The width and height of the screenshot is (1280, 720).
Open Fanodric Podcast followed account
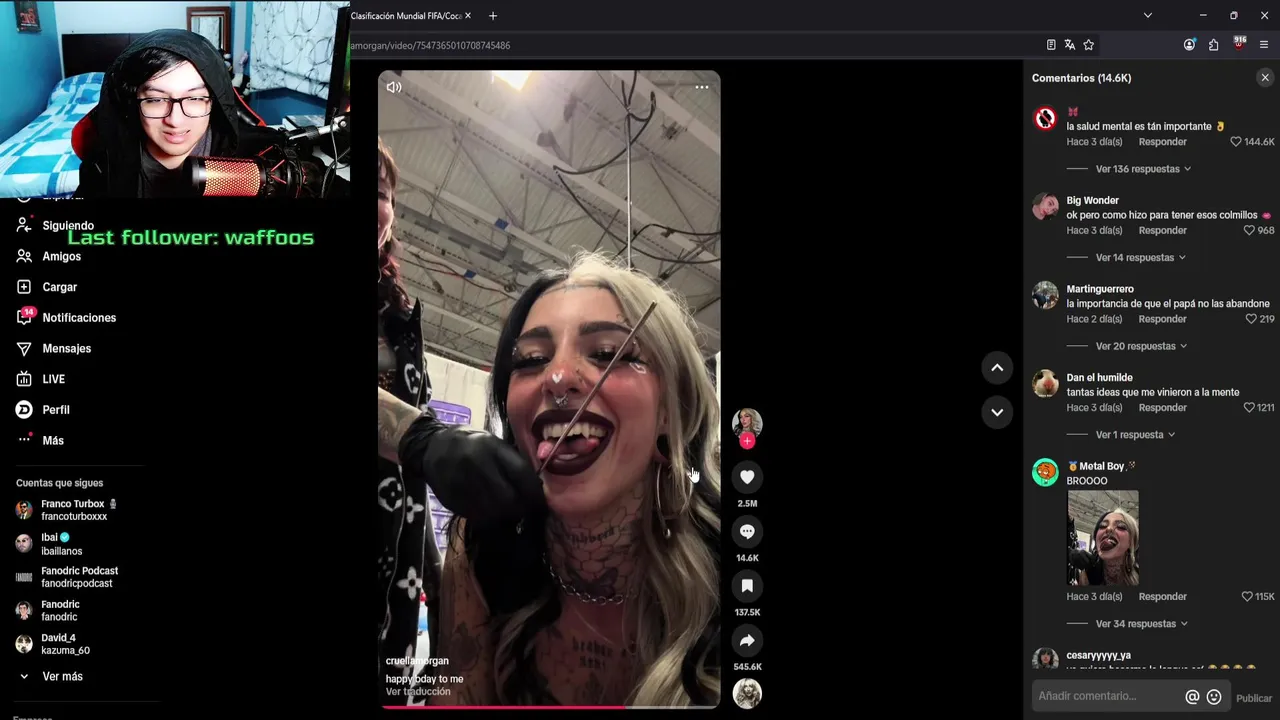[x=67, y=577]
